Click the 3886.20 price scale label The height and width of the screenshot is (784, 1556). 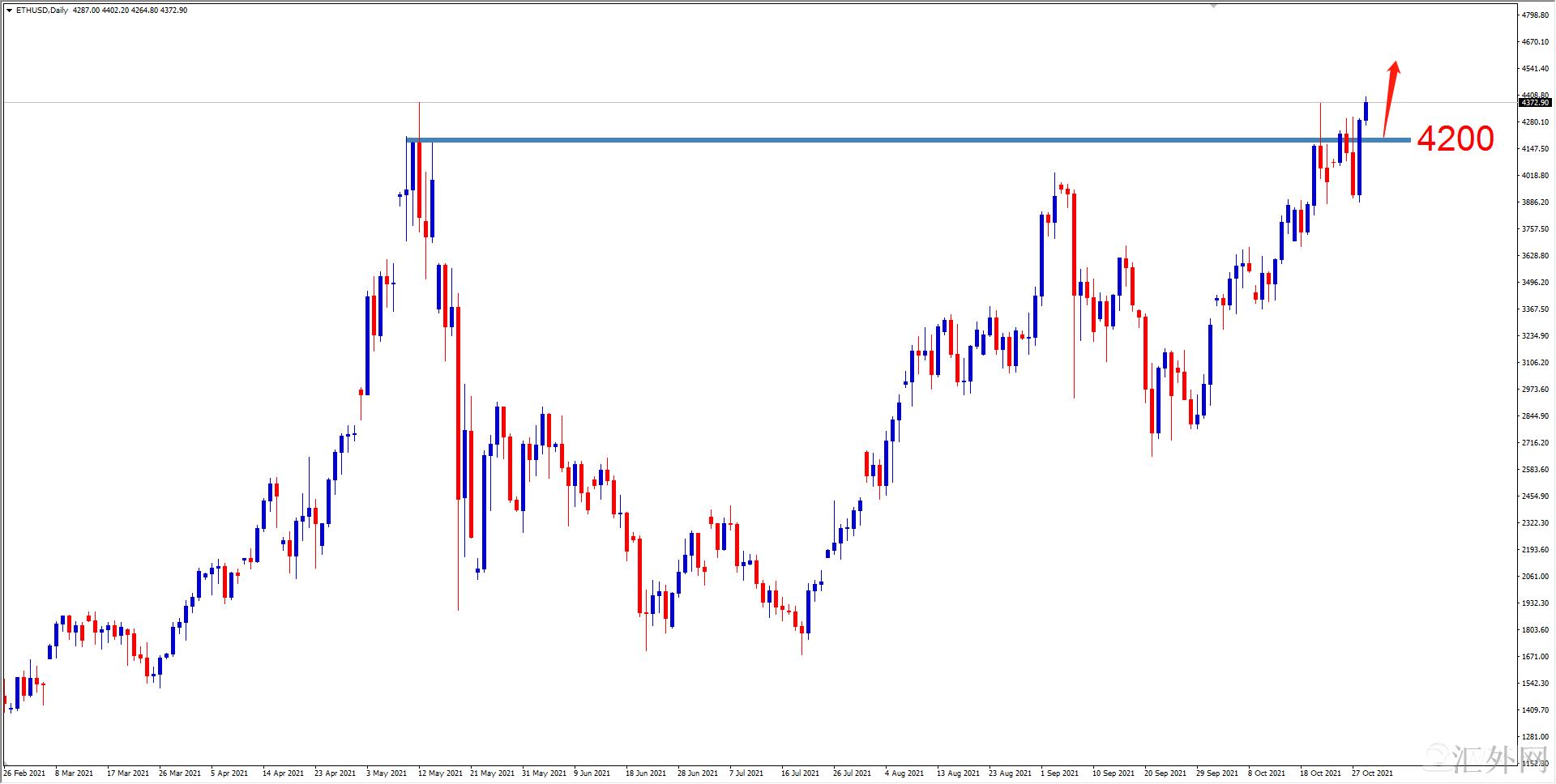[1535, 202]
